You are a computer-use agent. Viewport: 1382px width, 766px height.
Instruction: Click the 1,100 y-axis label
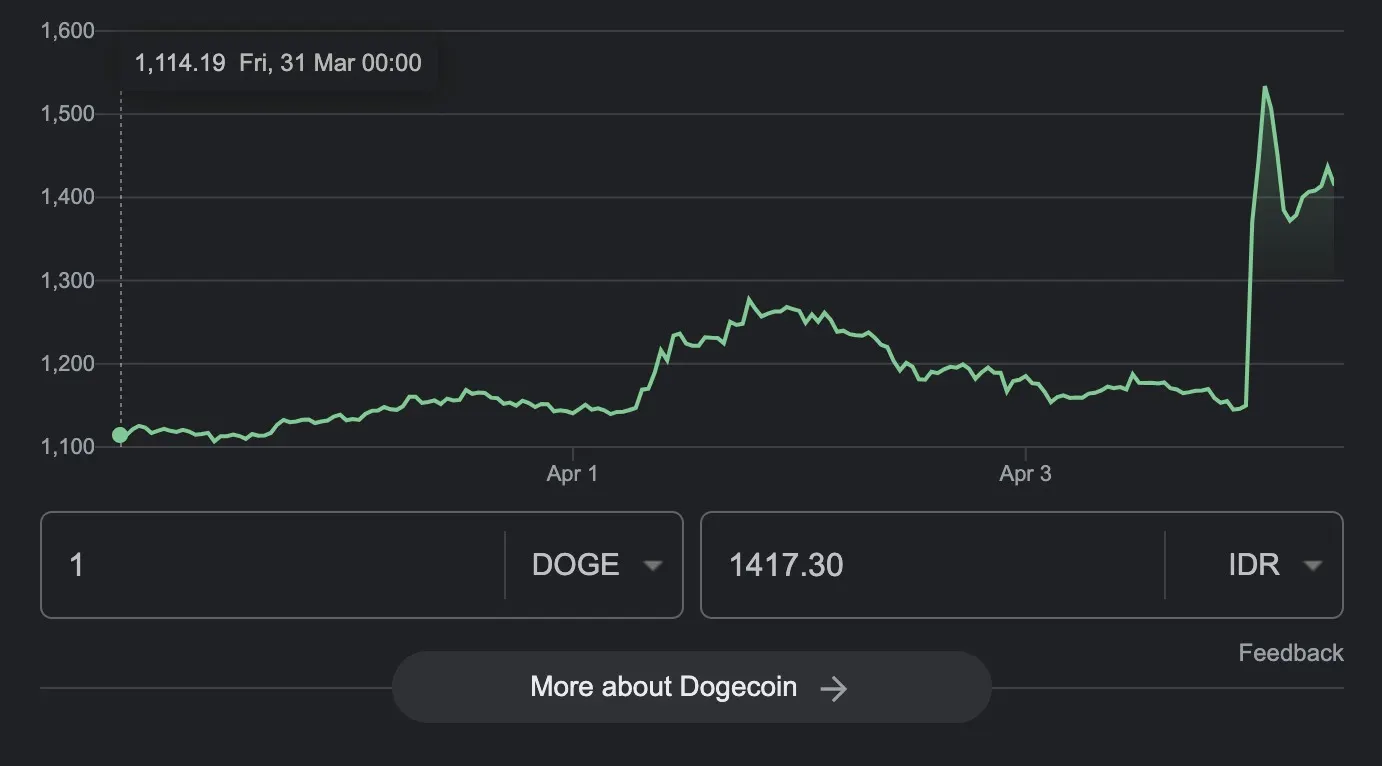tap(68, 447)
